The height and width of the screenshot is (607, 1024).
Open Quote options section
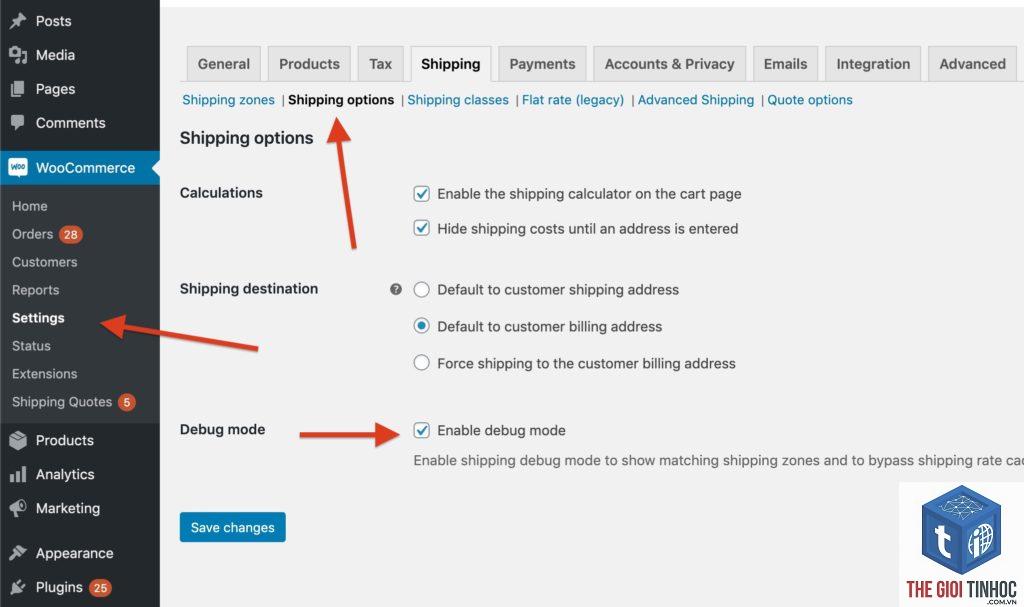[x=810, y=100]
